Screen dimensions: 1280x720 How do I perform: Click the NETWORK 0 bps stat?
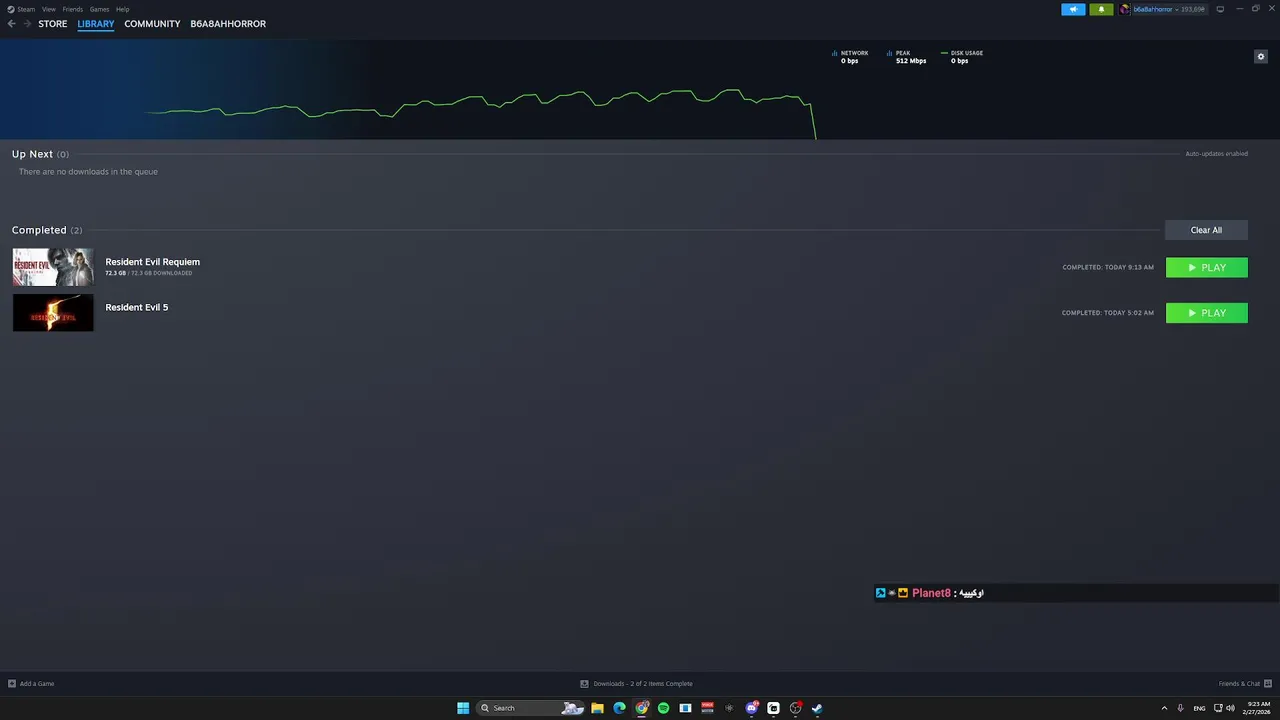(x=851, y=57)
